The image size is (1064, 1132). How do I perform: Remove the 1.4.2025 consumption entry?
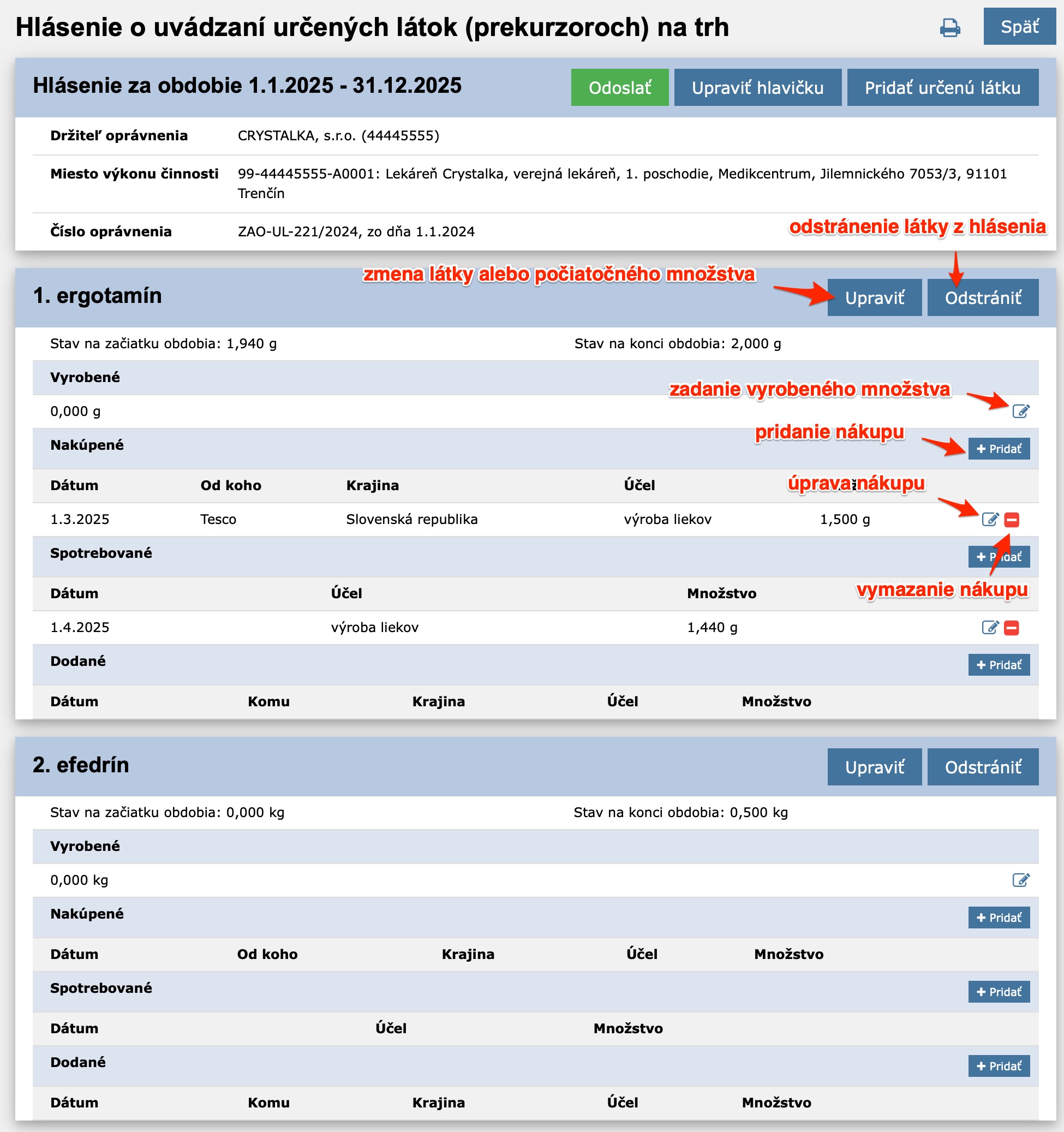(1012, 628)
